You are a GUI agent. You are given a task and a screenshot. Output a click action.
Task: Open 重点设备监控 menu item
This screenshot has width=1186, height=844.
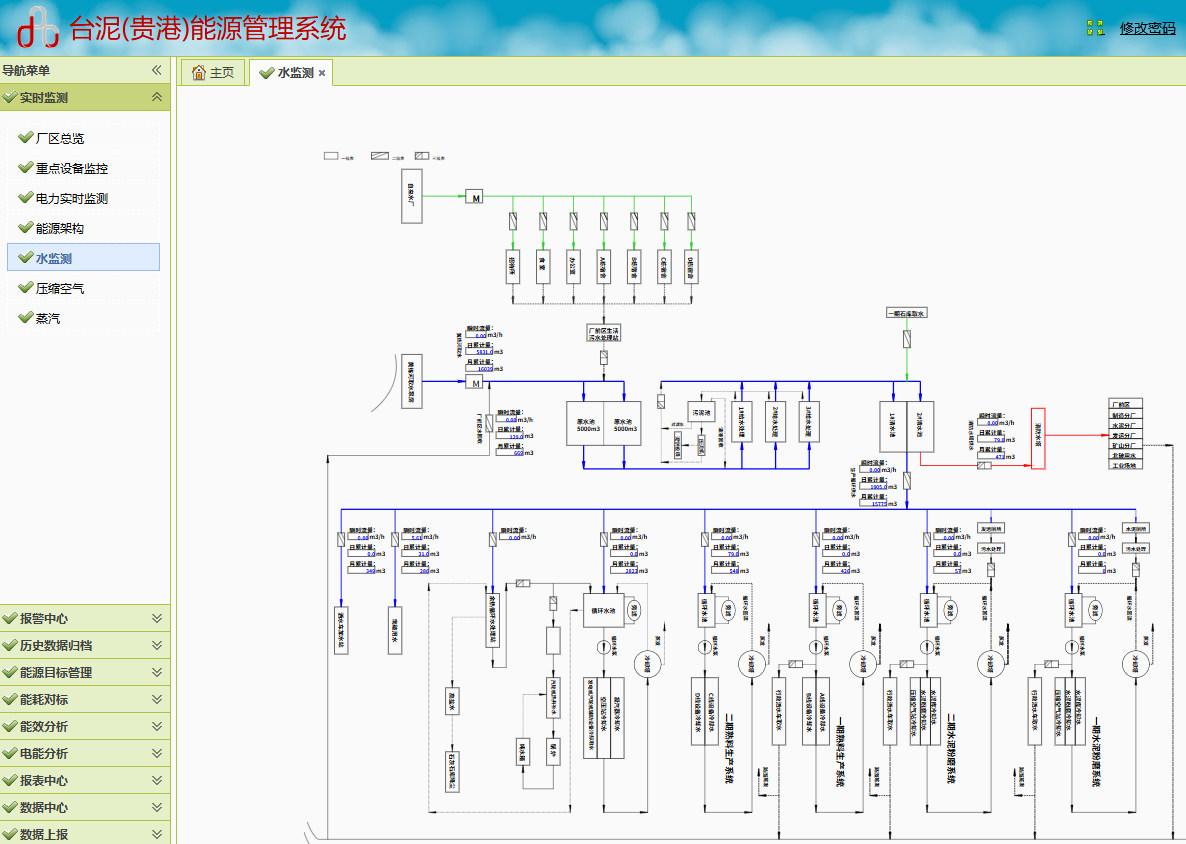point(71,168)
